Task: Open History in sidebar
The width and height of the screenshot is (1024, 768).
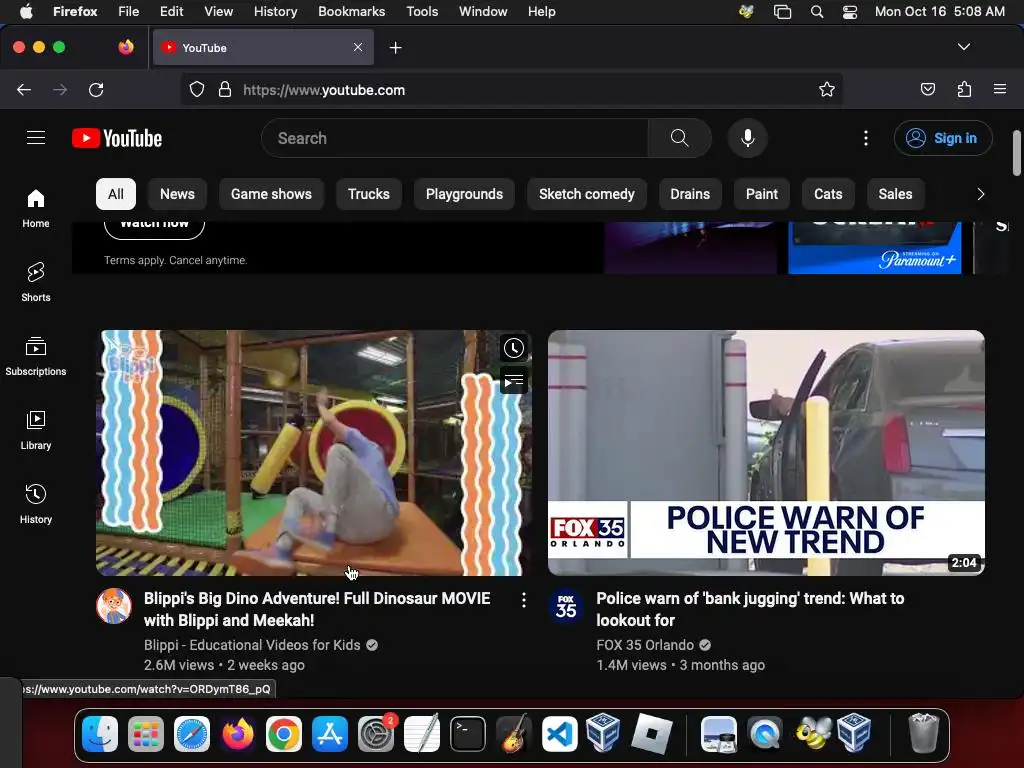Action: tap(36, 504)
